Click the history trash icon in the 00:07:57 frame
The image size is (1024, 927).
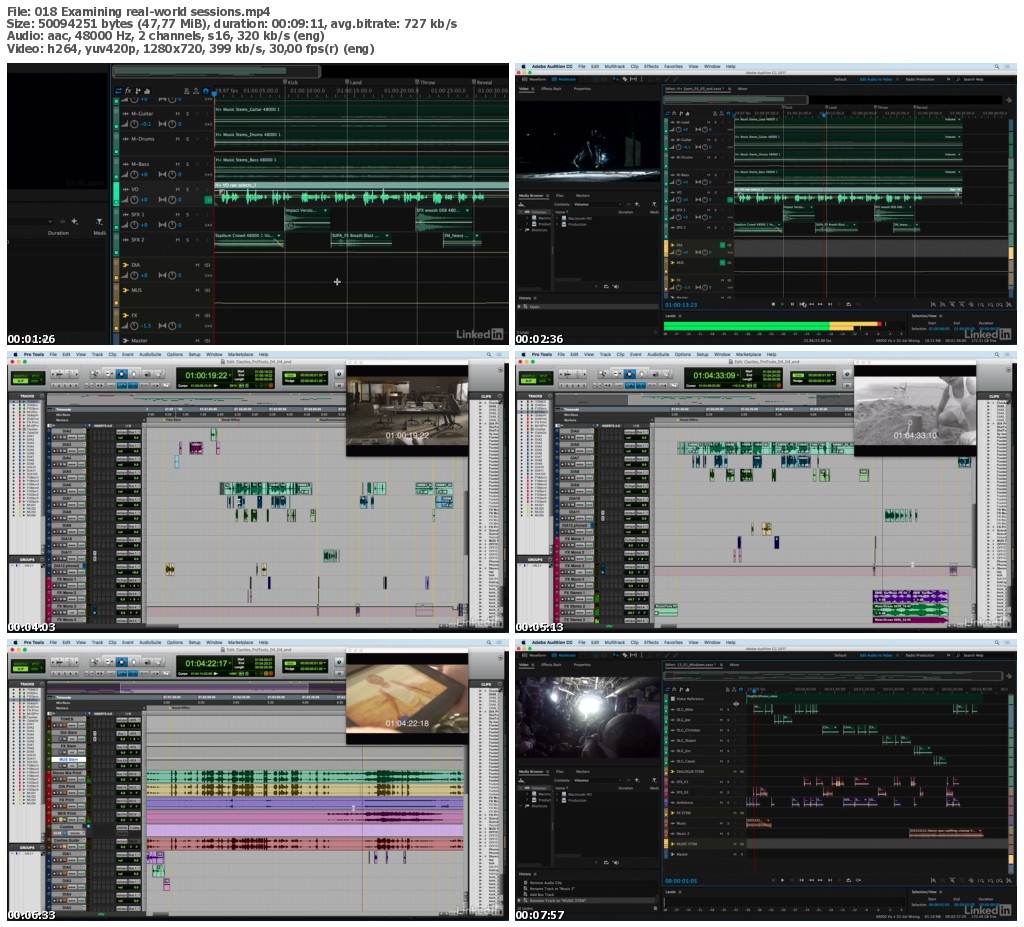coord(654,908)
